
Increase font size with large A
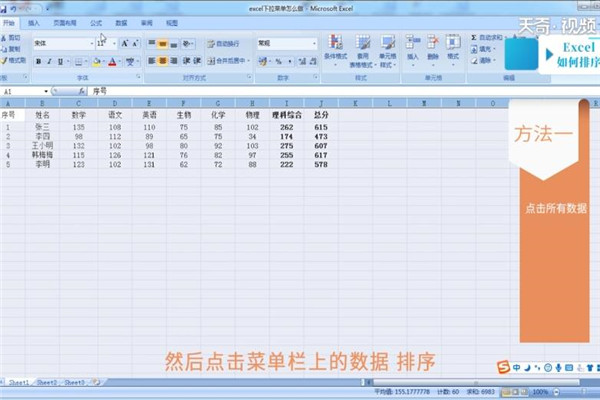point(124,43)
